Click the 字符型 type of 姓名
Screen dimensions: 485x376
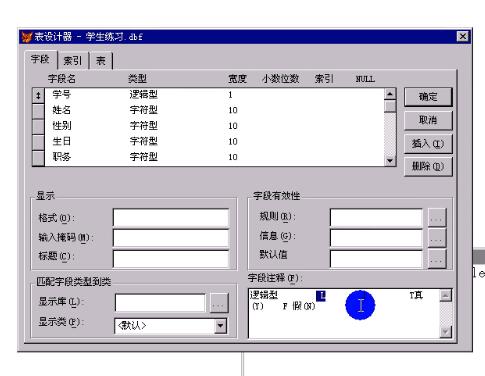pyautogui.click(x=144, y=110)
